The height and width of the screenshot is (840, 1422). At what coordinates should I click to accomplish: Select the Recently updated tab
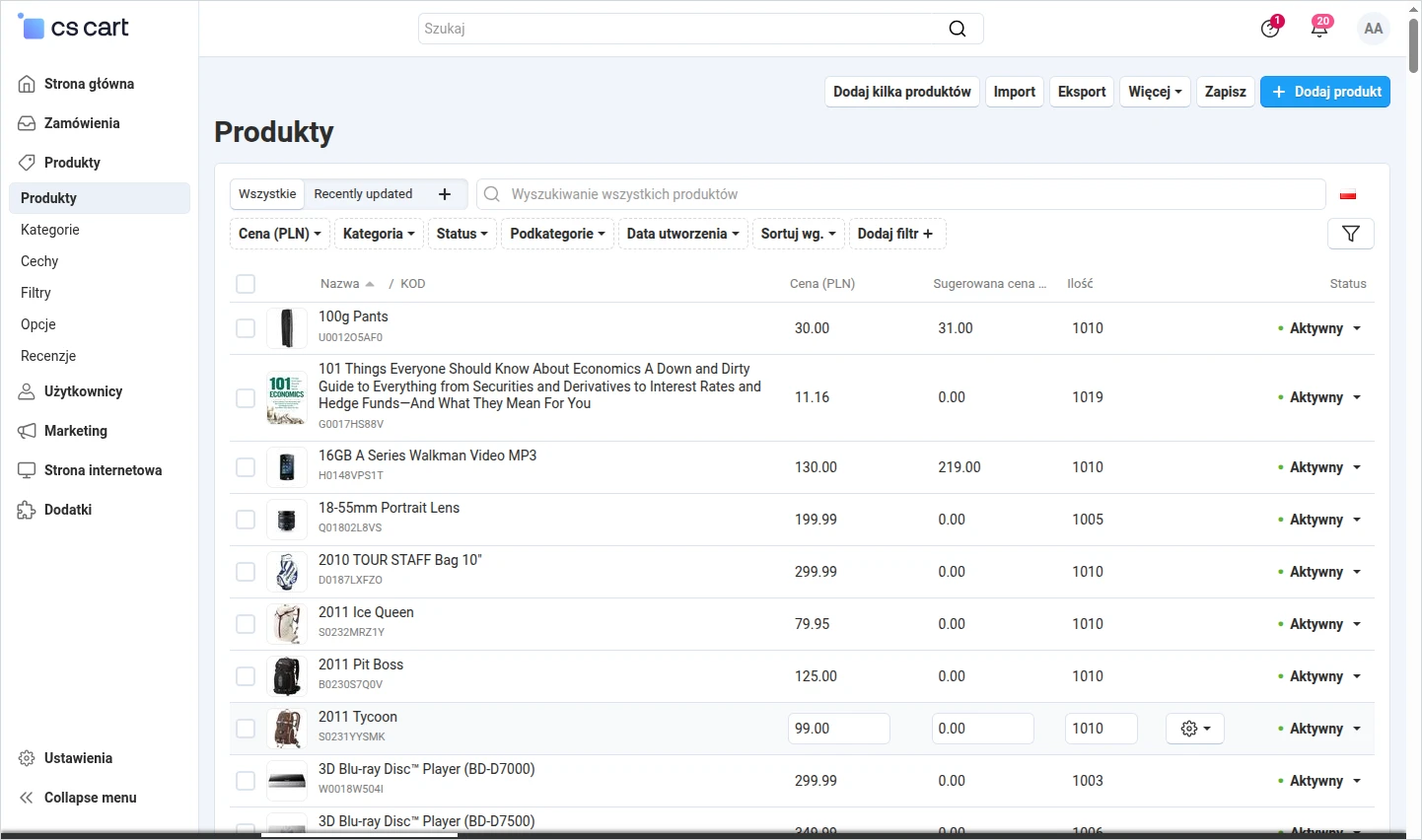click(x=363, y=194)
